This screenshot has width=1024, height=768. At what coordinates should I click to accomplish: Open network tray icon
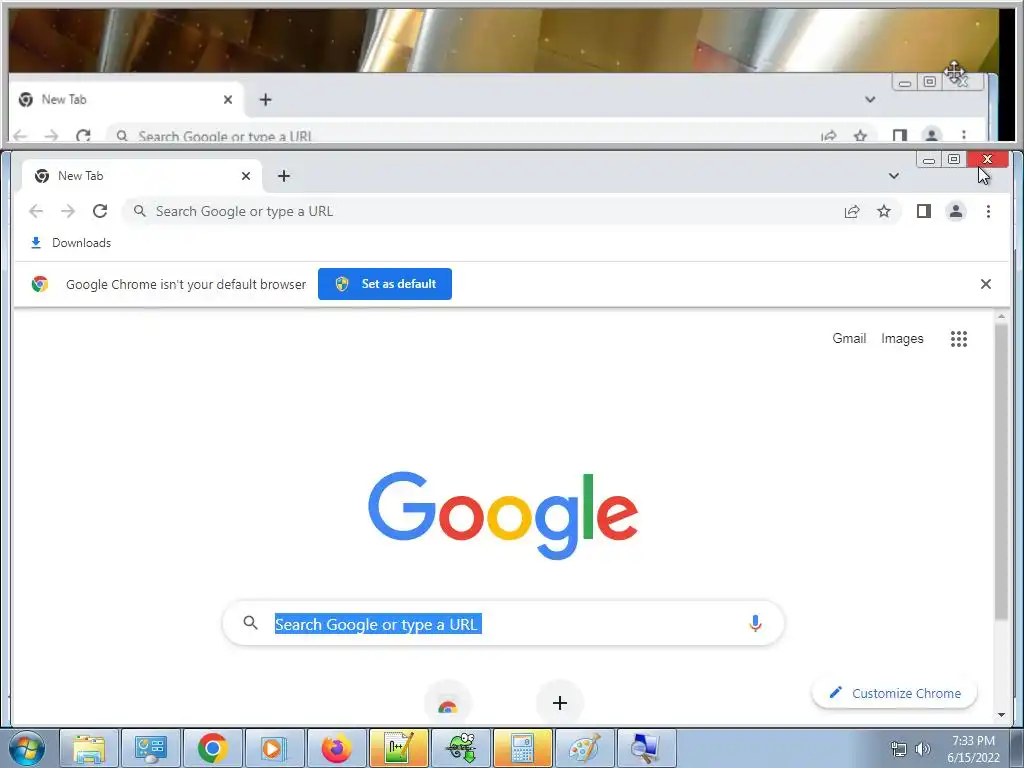pyautogui.click(x=899, y=749)
